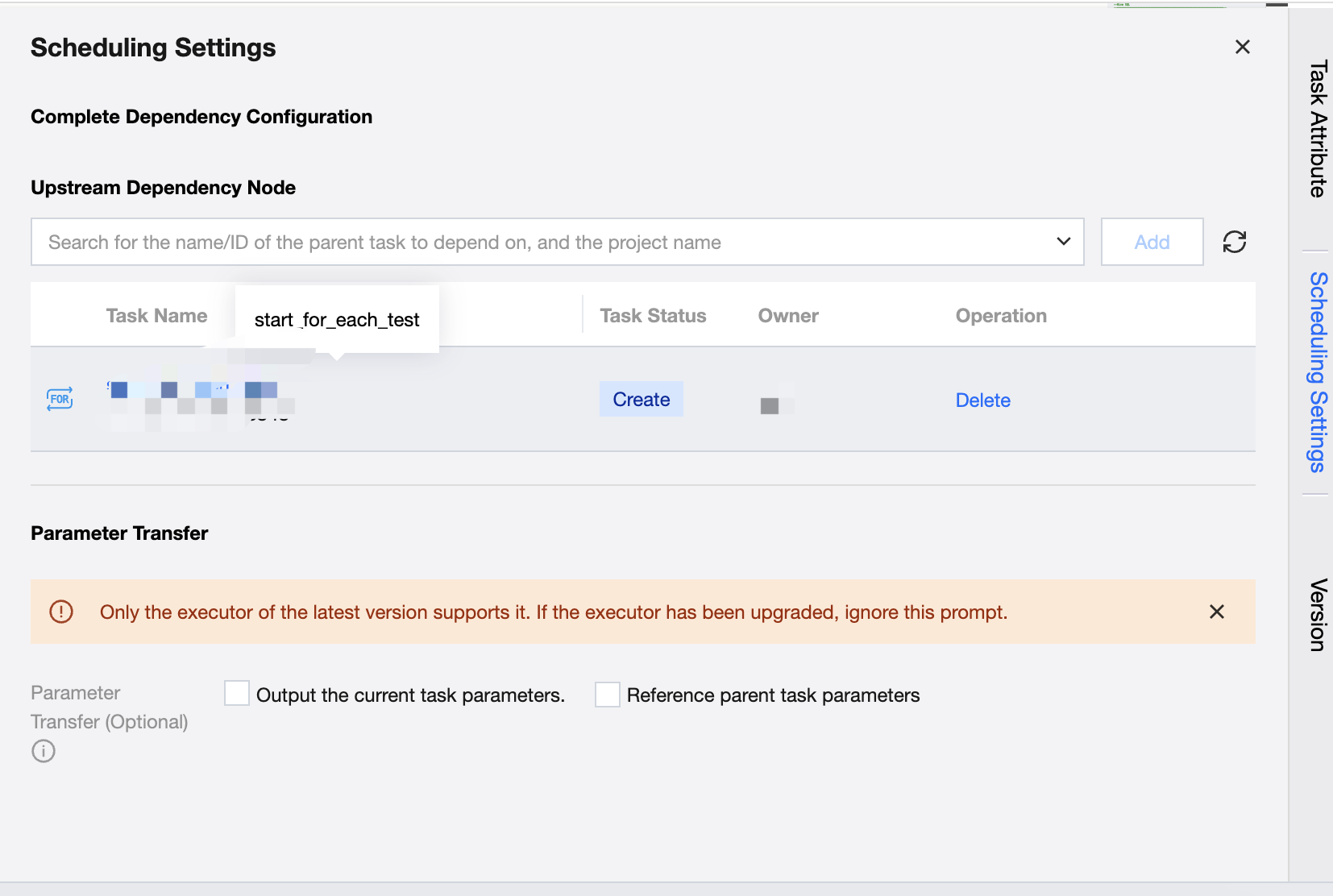Click the Task Status column header
Image resolution: width=1333 pixels, height=896 pixels.
pyautogui.click(x=653, y=316)
